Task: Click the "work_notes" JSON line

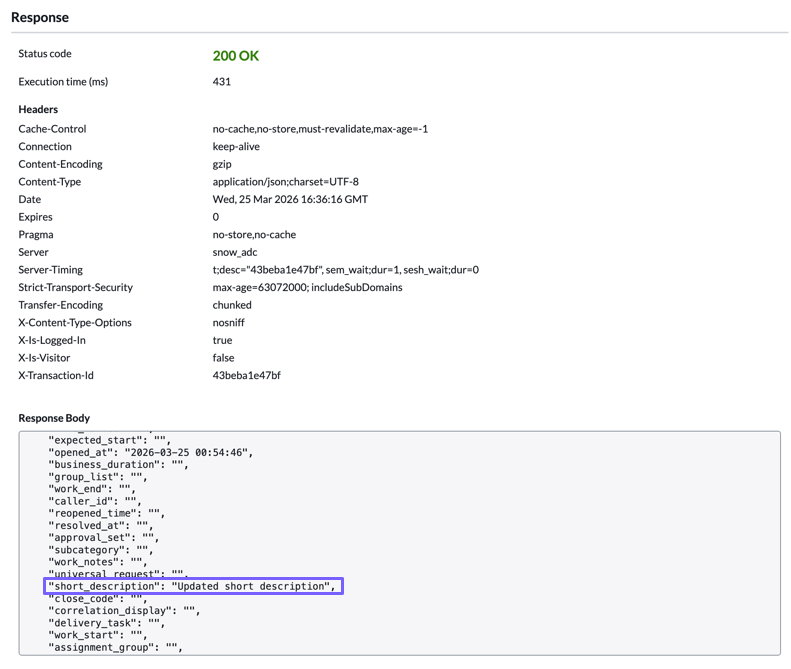Action: (x=97, y=562)
